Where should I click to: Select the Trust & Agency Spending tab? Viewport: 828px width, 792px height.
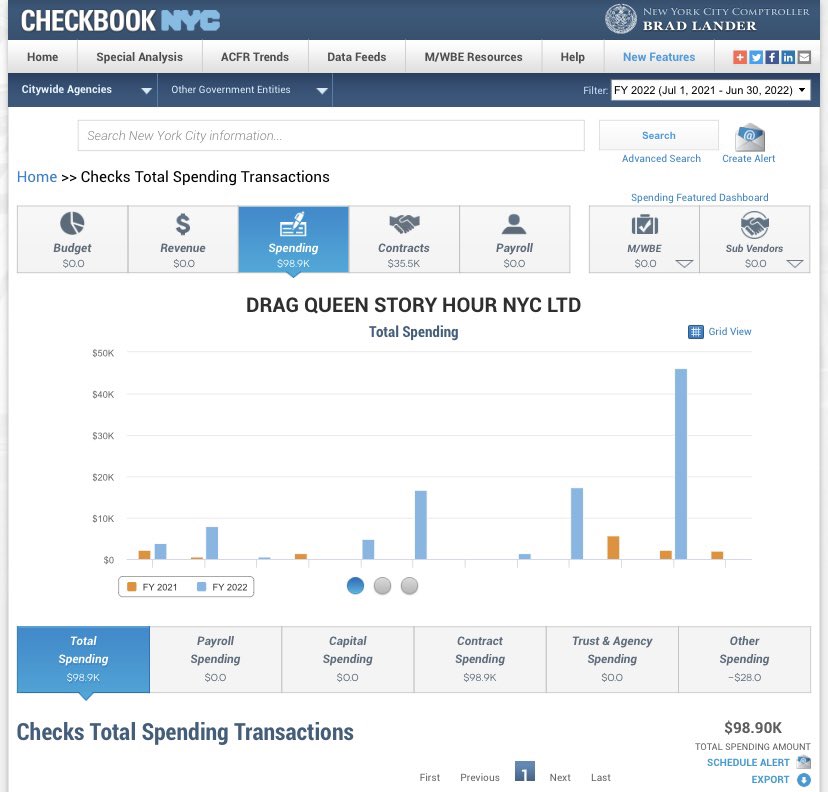coord(612,659)
